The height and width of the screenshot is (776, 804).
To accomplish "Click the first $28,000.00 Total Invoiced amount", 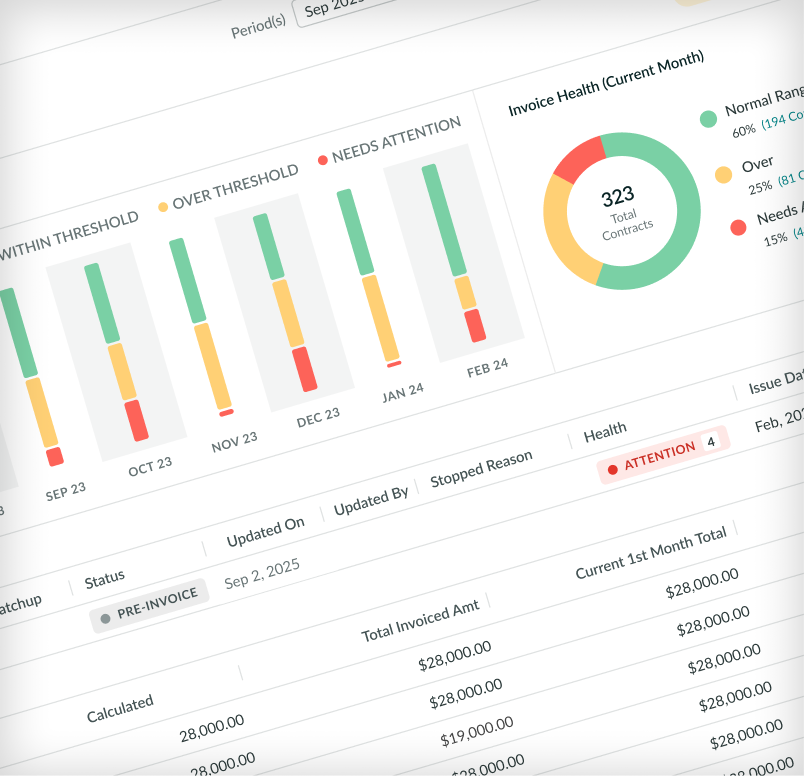I will pyautogui.click(x=455, y=655).
